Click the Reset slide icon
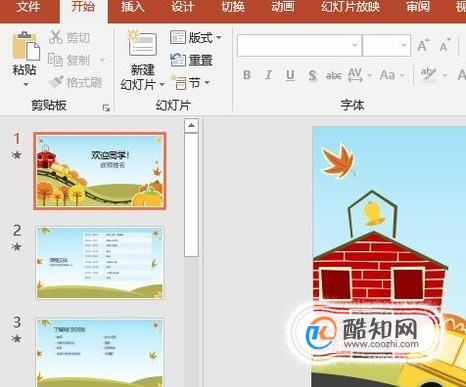This screenshot has width=466, height=387. pos(178,60)
